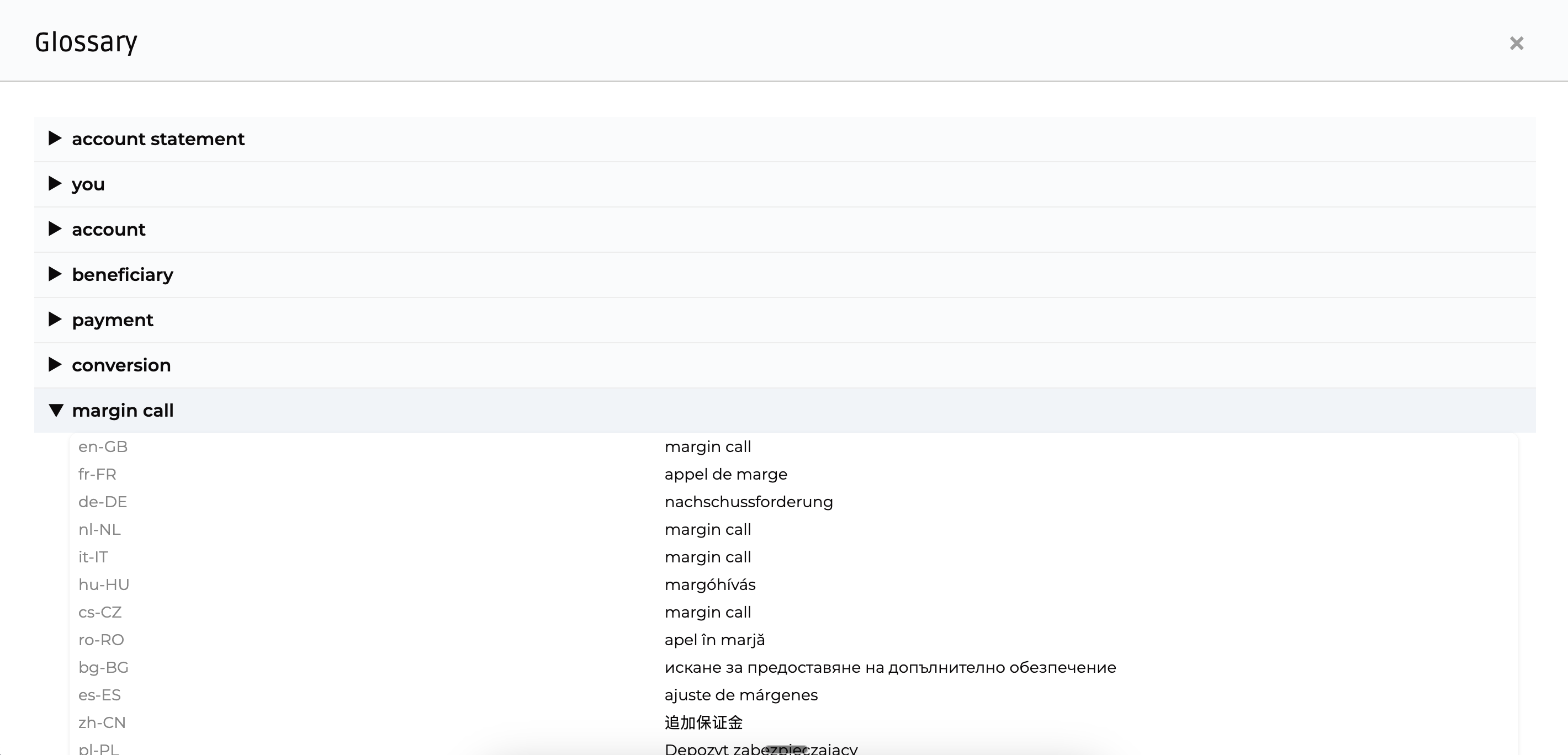Click the Glossary title heading
Screen dimensions: 1568x755
(86, 41)
